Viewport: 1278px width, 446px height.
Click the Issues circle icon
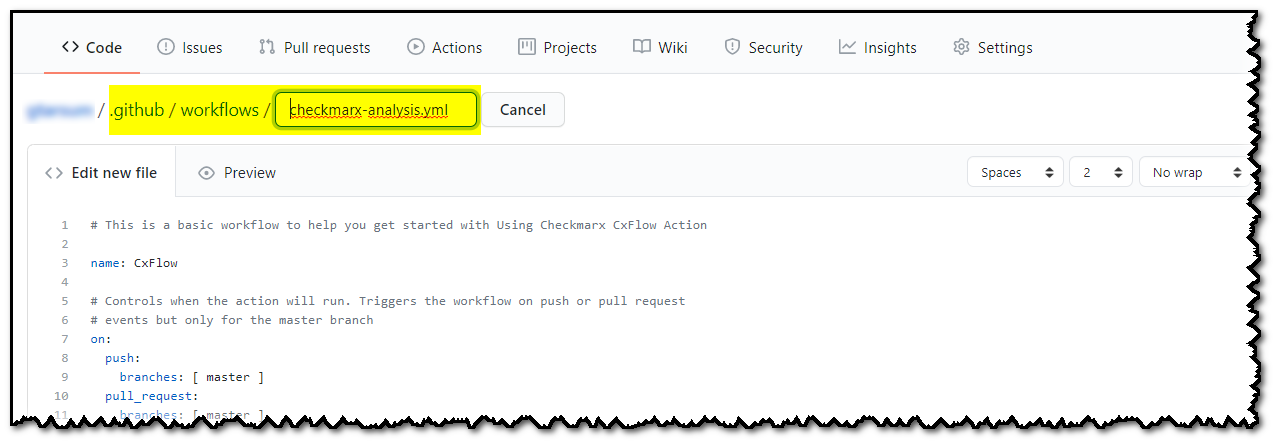[166, 47]
